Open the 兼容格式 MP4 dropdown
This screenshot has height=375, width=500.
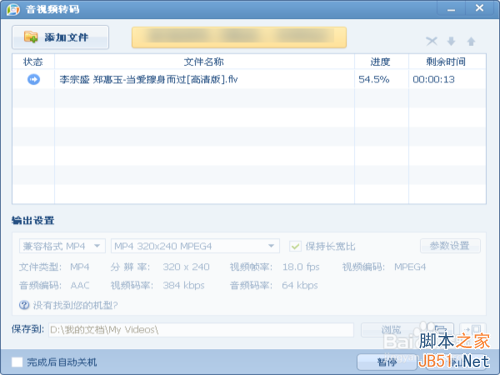pyautogui.click(x=62, y=246)
